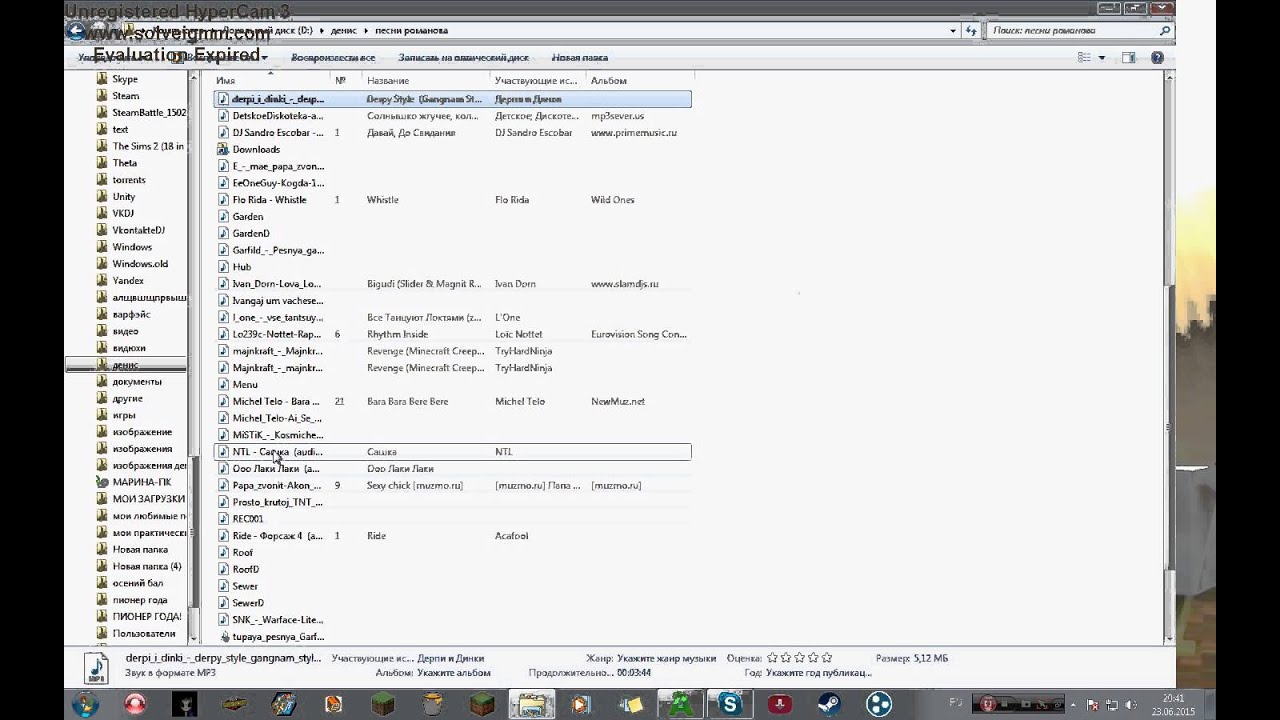Edit the Укажите год публикац... field

coord(818,673)
